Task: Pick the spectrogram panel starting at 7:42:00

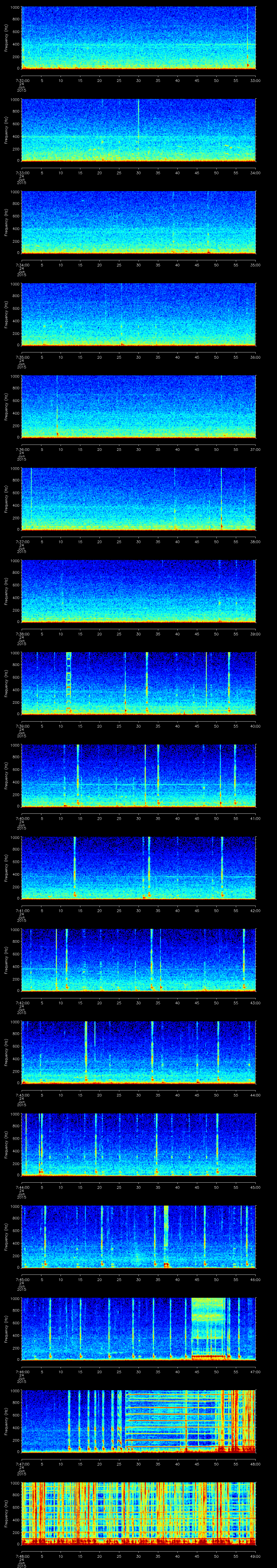Action: tap(139, 960)
